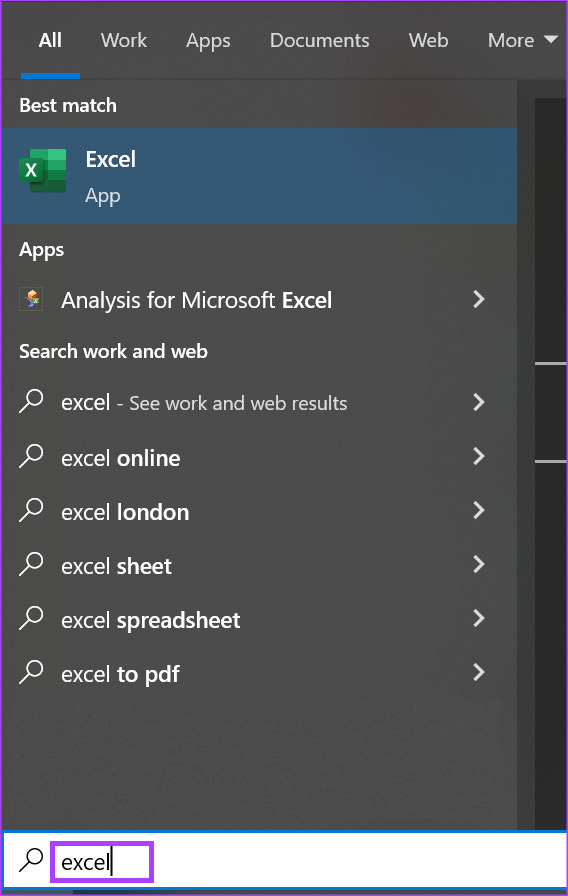Viewport: 568px width, 896px height.
Task: Switch to the Web tab
Action: coord(428,40)
